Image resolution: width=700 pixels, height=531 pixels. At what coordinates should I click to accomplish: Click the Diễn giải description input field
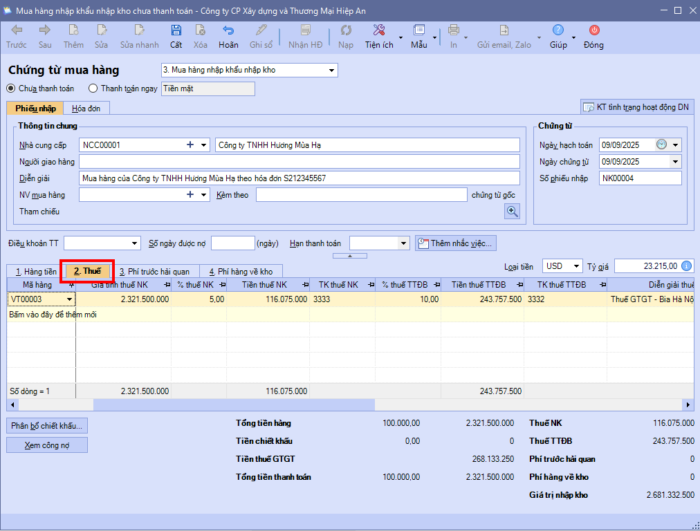300,178
